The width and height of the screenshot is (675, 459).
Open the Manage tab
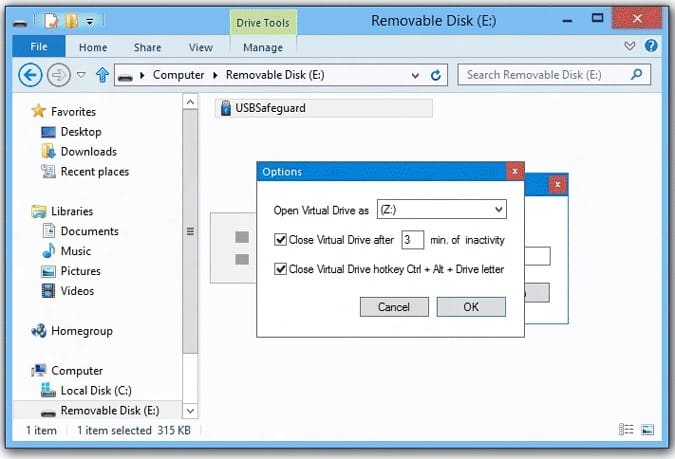tap(263, 47)
